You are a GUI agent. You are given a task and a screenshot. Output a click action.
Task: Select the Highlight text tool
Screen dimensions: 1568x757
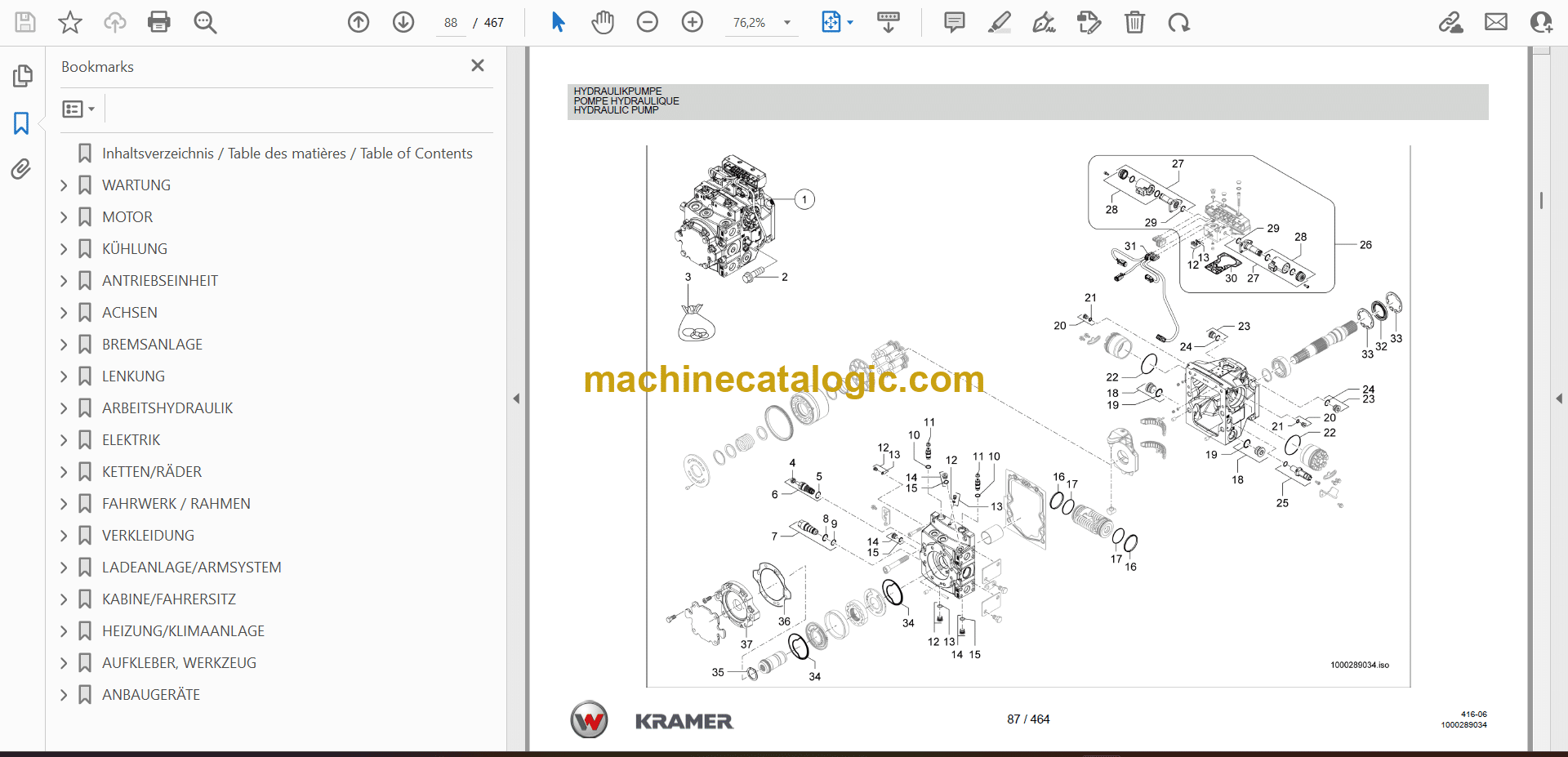click(x=999, y=22)
